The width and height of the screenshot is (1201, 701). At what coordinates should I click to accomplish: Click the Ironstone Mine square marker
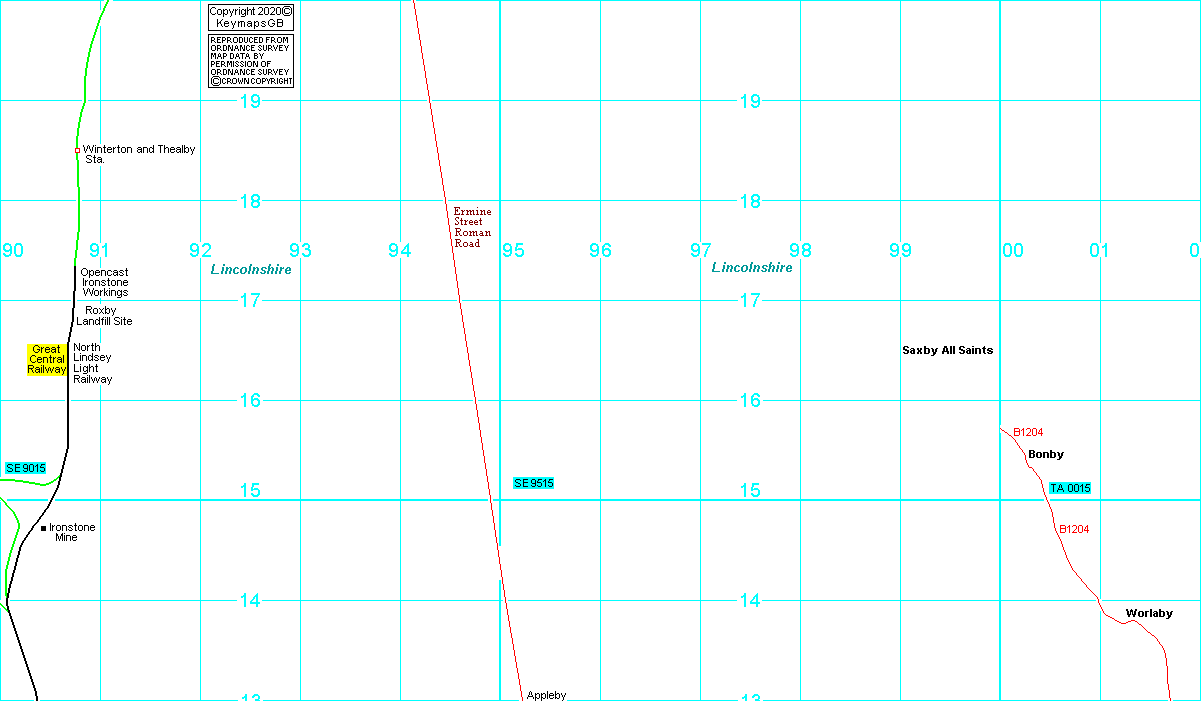pyautogui.click(x=44, y=528)
